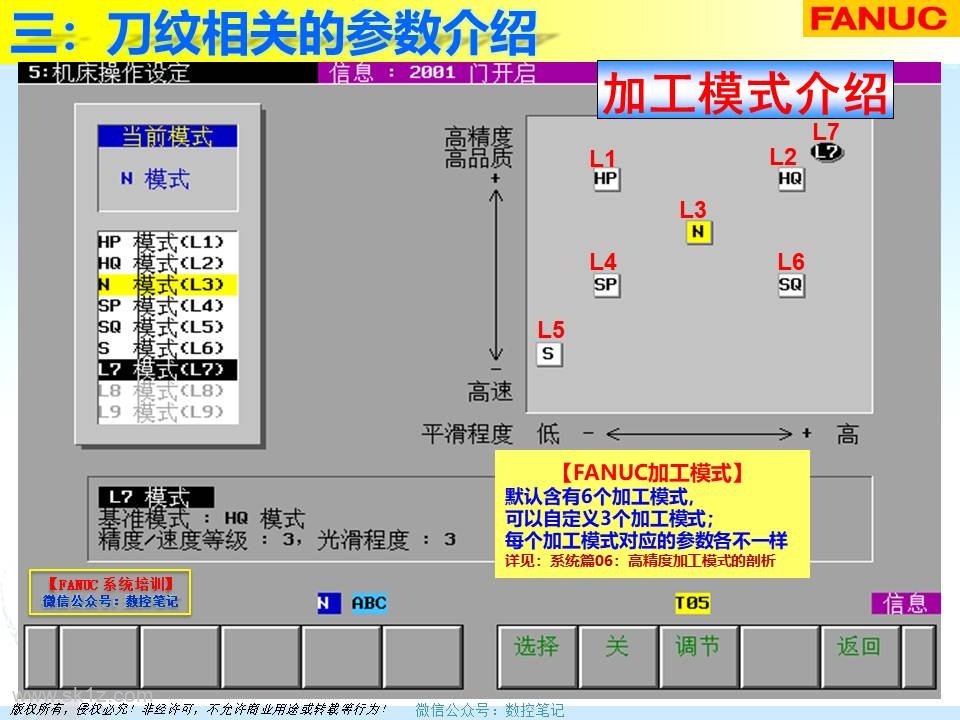Choose SP 模式(L4) in the mode list
Image resolution: width=960 pixels, height=720 pixels.
click(x=167, y=306)
